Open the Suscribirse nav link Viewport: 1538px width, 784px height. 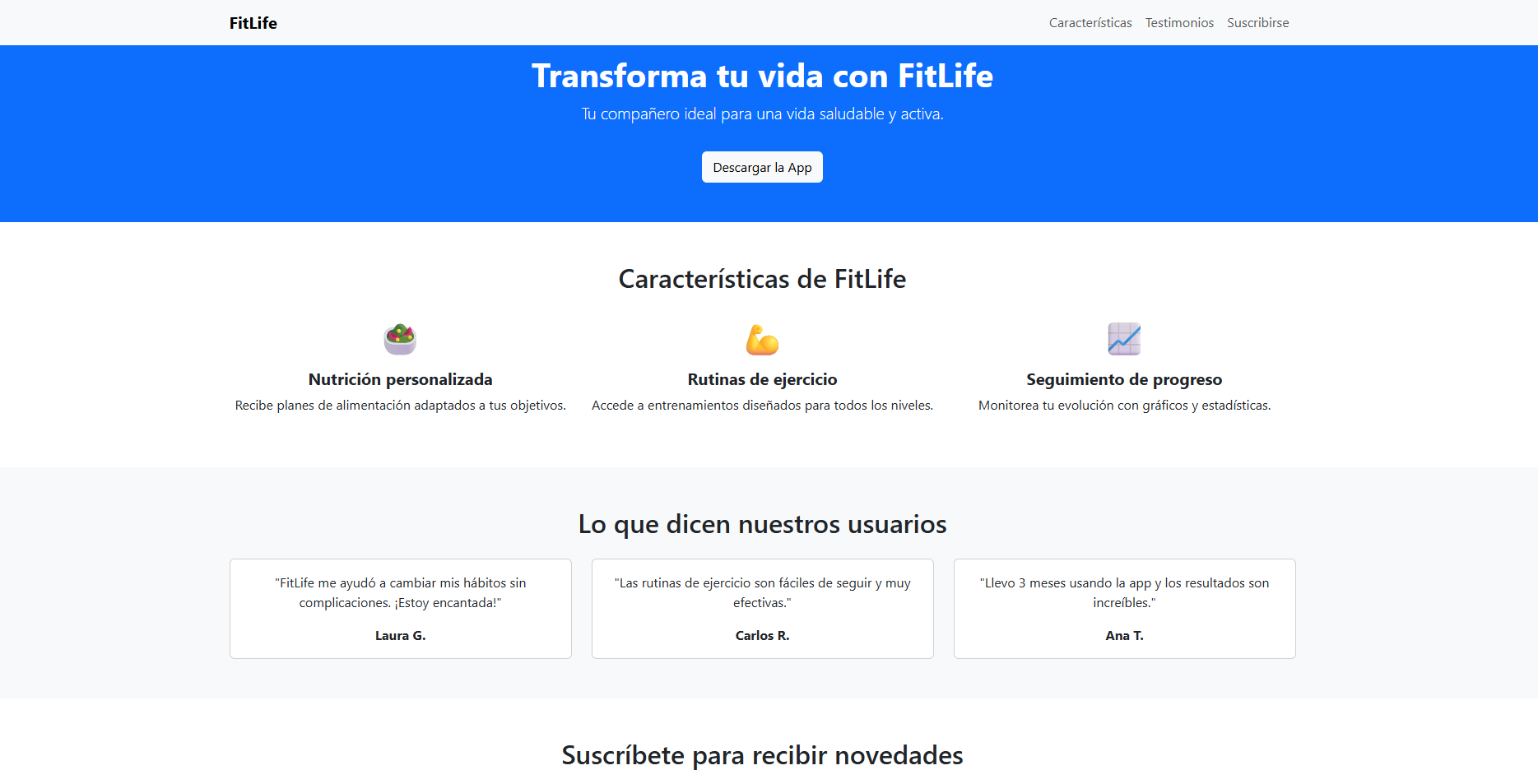[x=1257, y=23]
